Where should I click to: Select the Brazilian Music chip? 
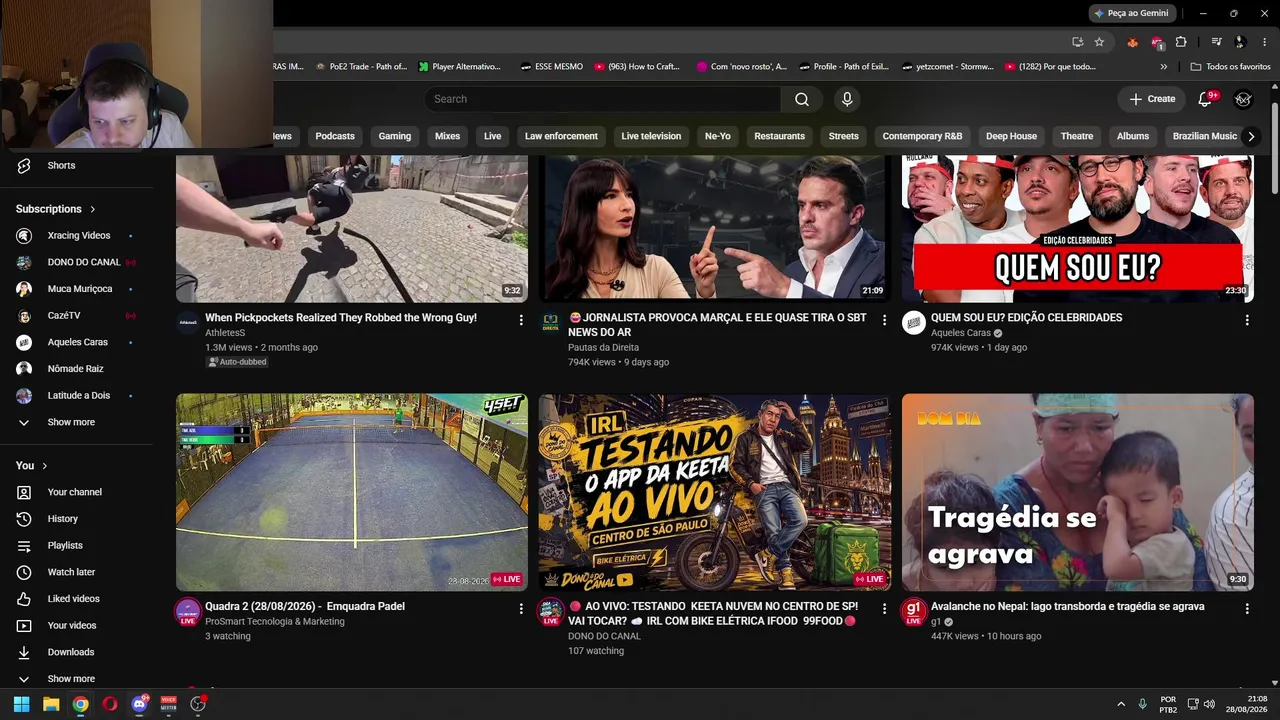point(1205,136)
